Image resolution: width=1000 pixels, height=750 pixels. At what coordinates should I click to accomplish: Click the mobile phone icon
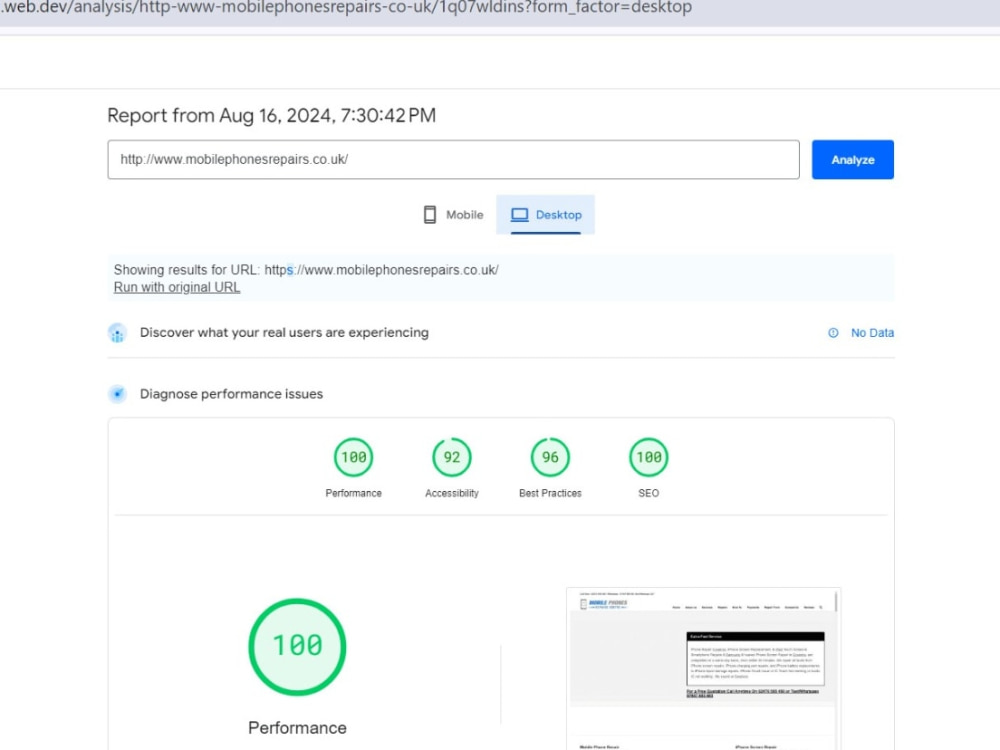(430, 215)
